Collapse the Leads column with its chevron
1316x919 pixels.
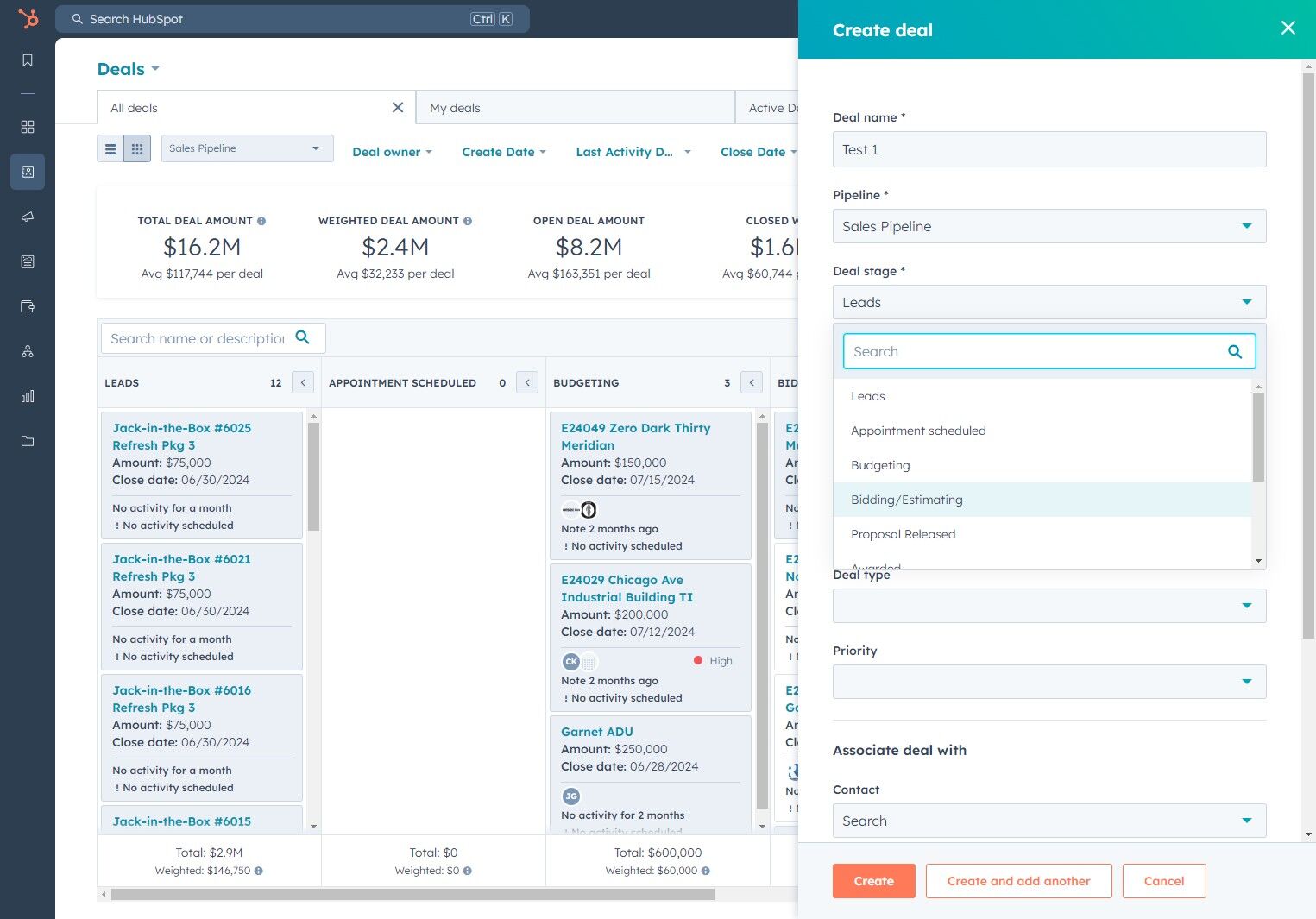coord(303,382)
